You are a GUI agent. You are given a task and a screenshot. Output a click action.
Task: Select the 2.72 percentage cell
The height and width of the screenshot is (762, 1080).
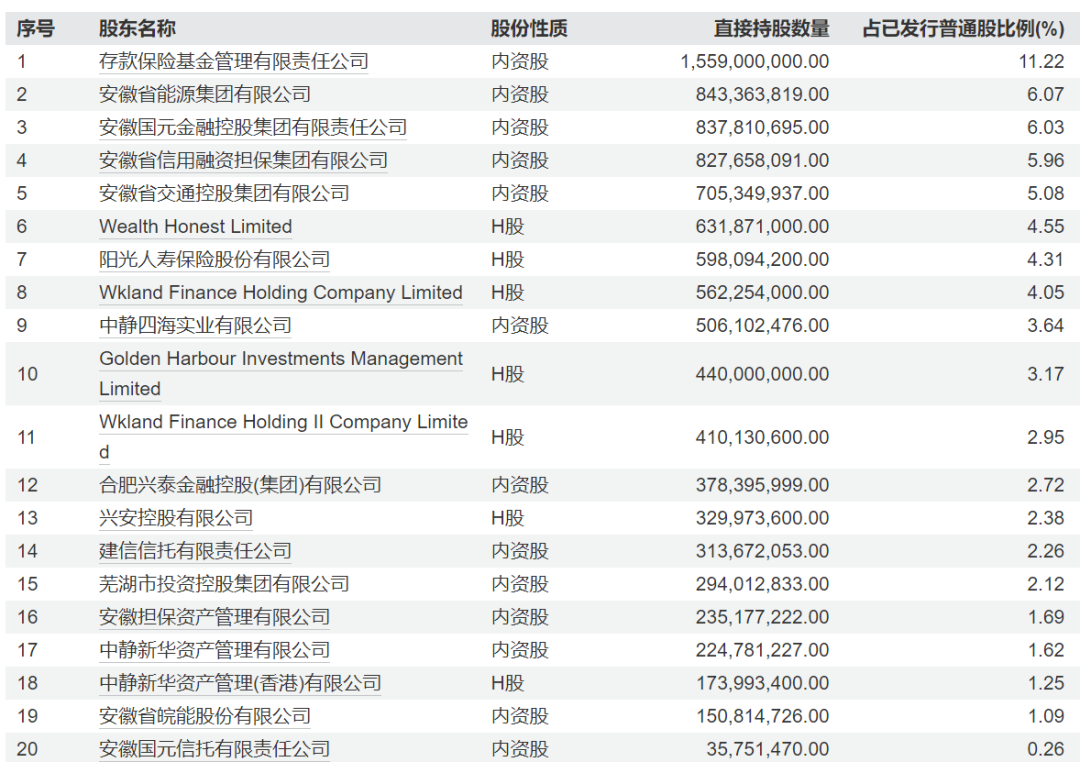pos(1046,486)
